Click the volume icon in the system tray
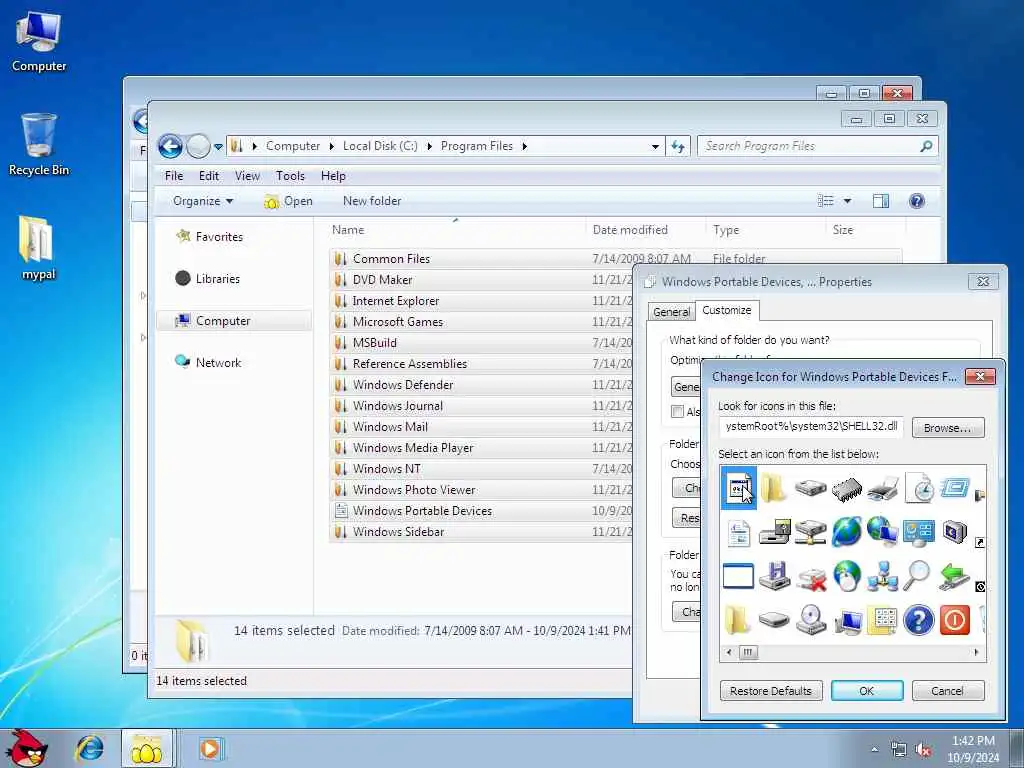1024x768 pixels. click(x=923, y=750)
